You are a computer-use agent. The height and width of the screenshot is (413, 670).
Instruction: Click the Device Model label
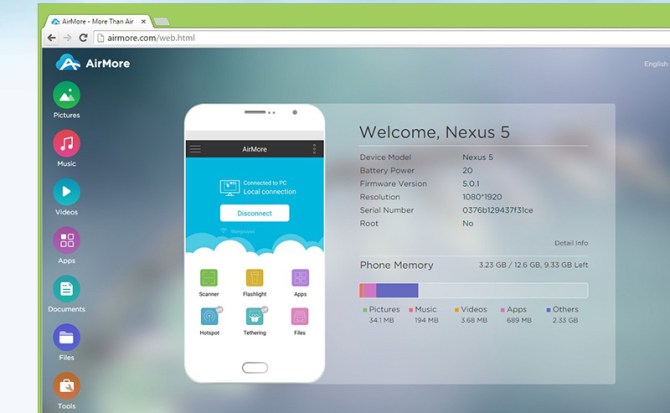click(x=385, y=157)
